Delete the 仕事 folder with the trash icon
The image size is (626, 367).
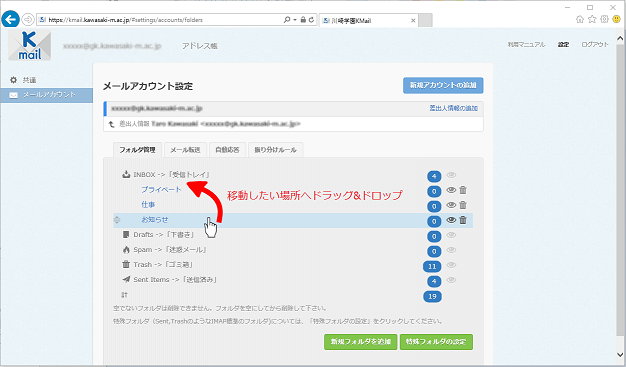463,205
